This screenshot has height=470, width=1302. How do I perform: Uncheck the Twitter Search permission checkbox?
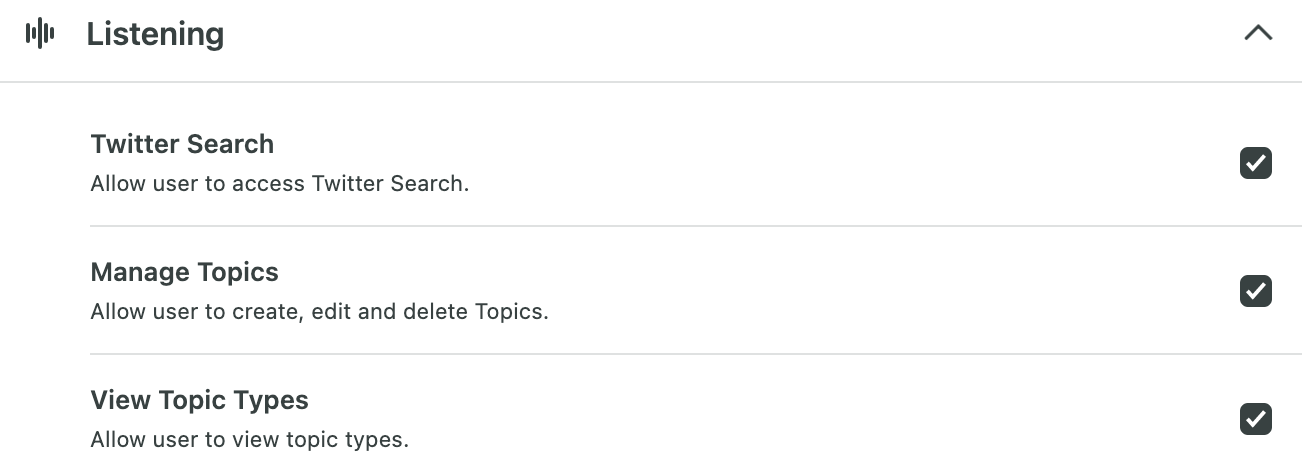pyautogui.click(x=1256, y=163)
